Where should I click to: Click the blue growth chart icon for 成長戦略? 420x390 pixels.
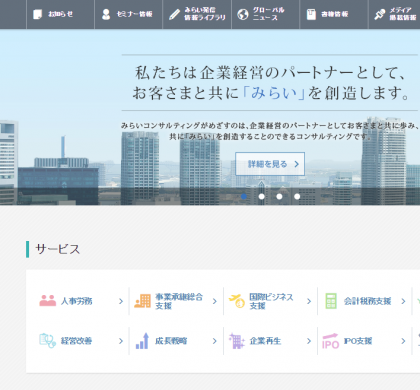coord(142,341)
